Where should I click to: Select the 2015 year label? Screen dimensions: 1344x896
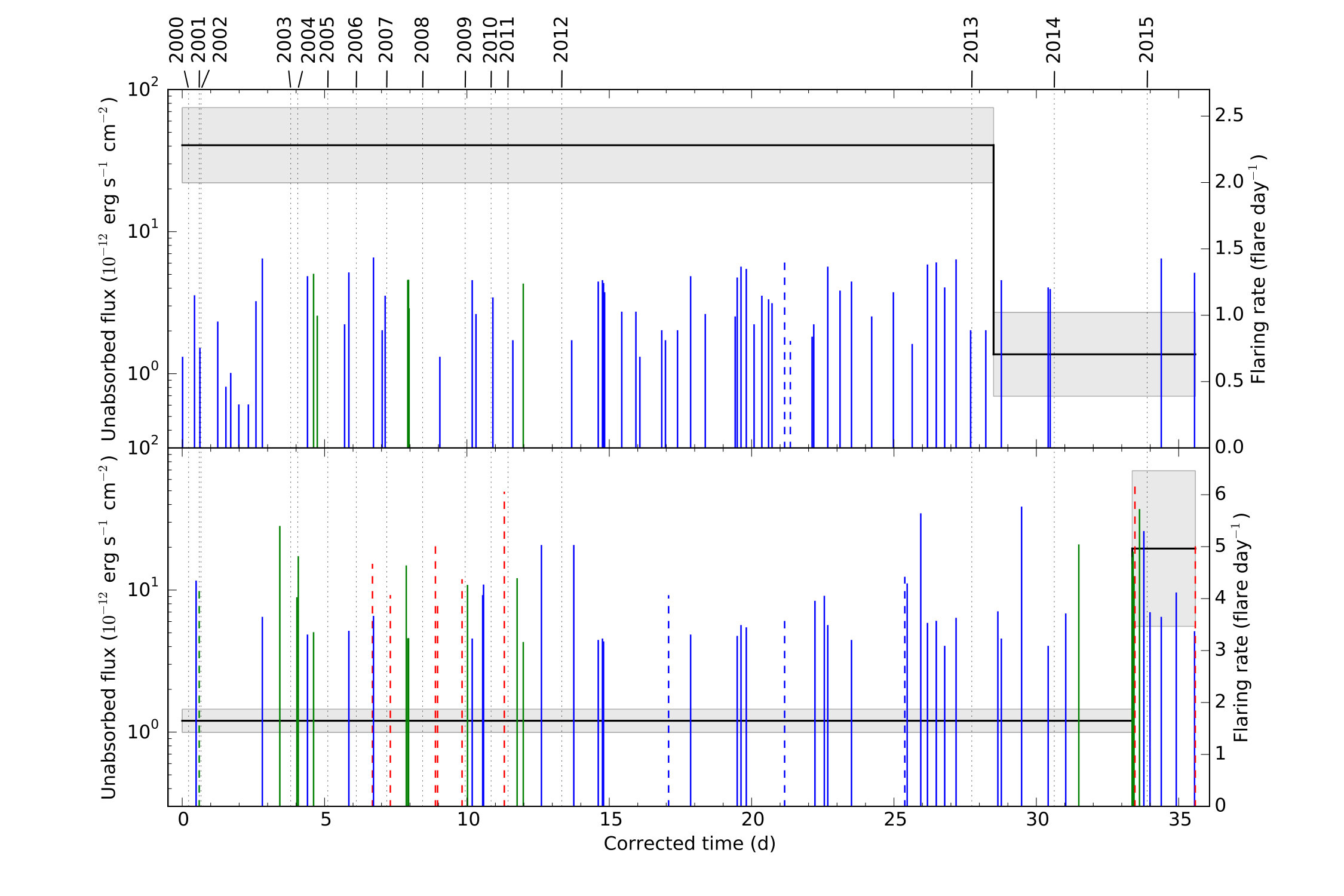pyautogui.click(x=1146, y=40)
